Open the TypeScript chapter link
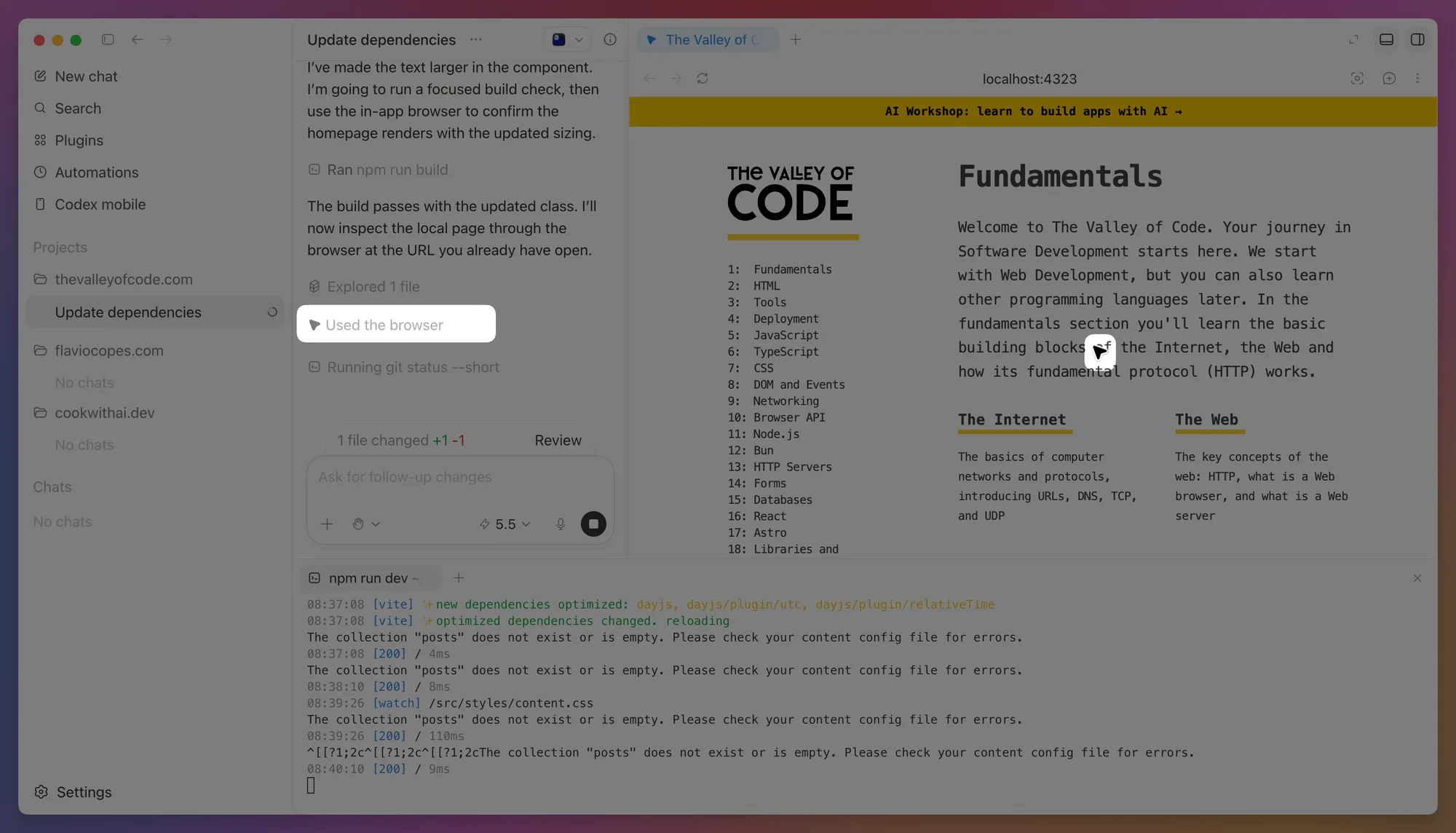This screenshot has height=833, width=1456. (x=786, y=352)
